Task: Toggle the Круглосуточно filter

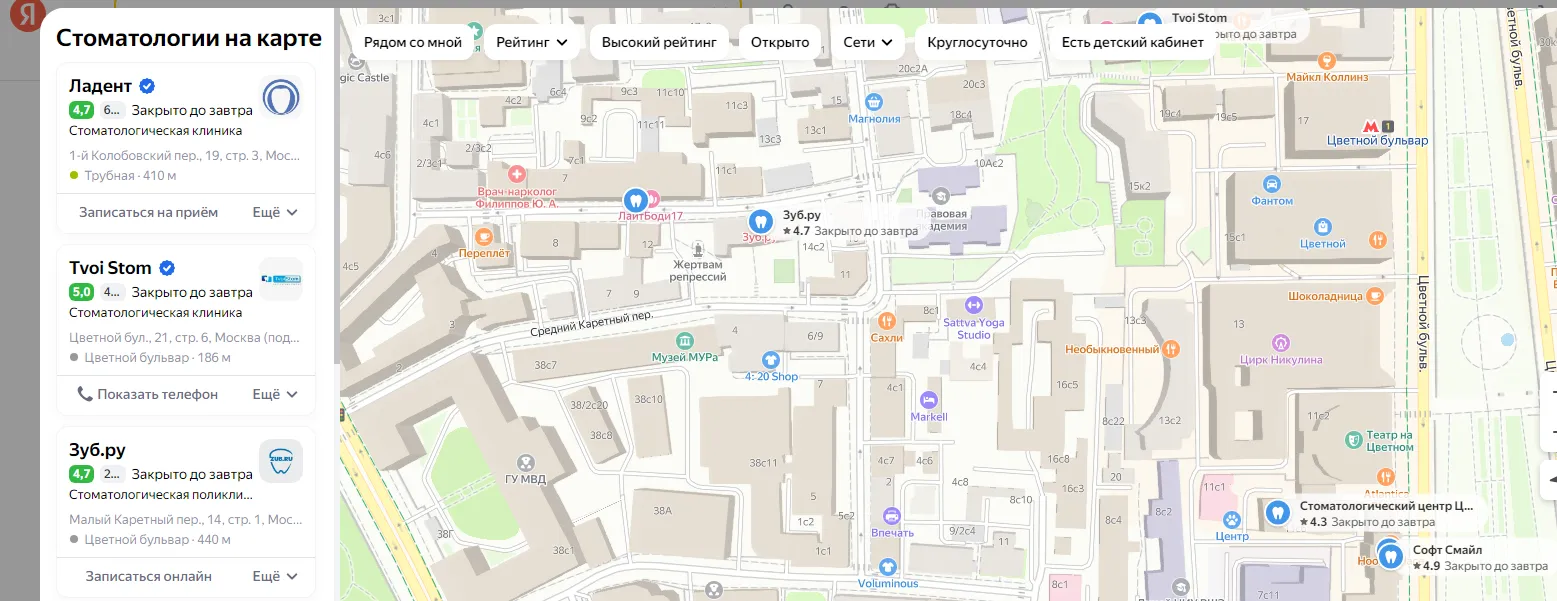Action: tap(977, 42)
